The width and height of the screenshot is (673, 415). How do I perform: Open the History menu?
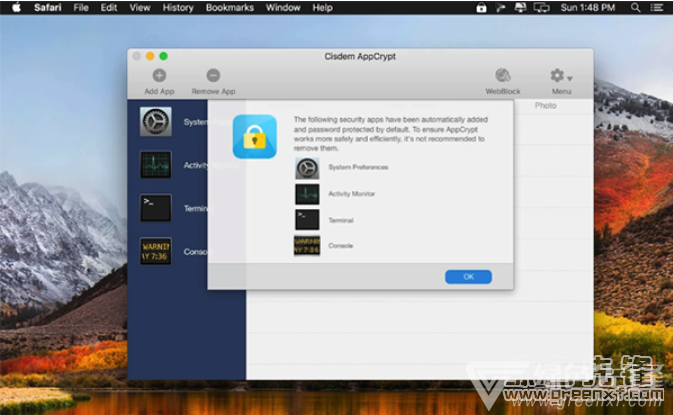tap(178, 7)
